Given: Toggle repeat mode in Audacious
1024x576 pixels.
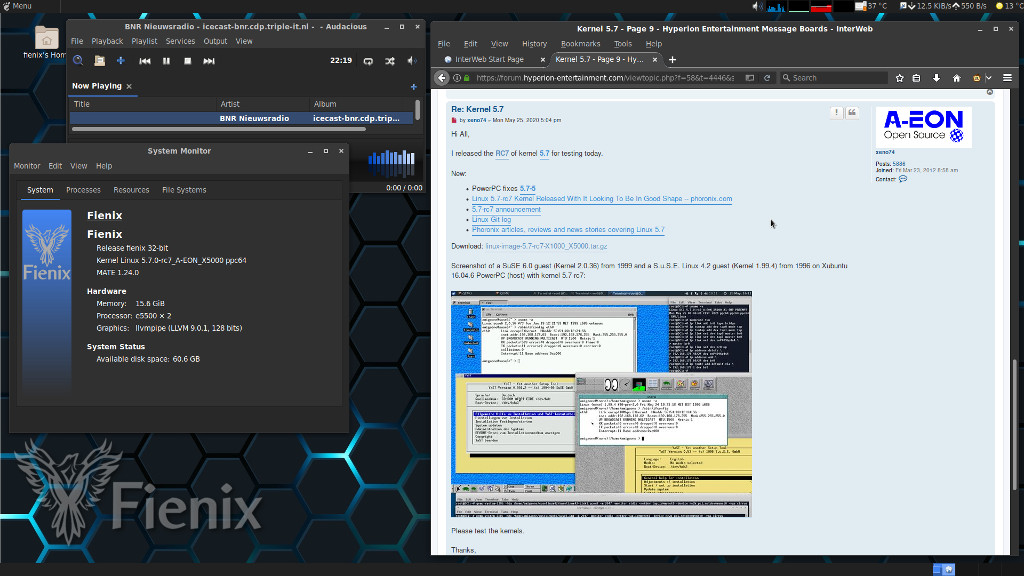Looking at the screenshot, I should [368, 61].
